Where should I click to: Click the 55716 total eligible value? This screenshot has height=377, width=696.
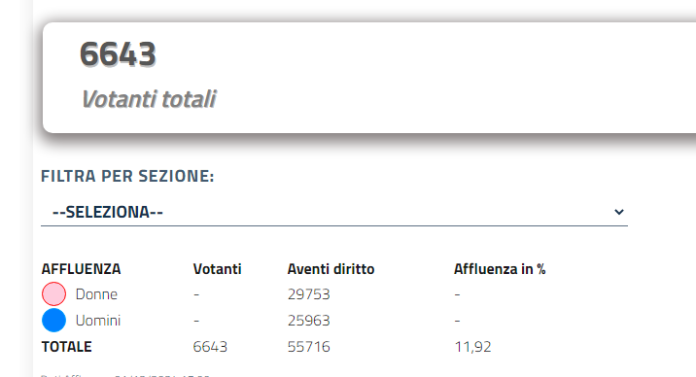pos(308,346)
